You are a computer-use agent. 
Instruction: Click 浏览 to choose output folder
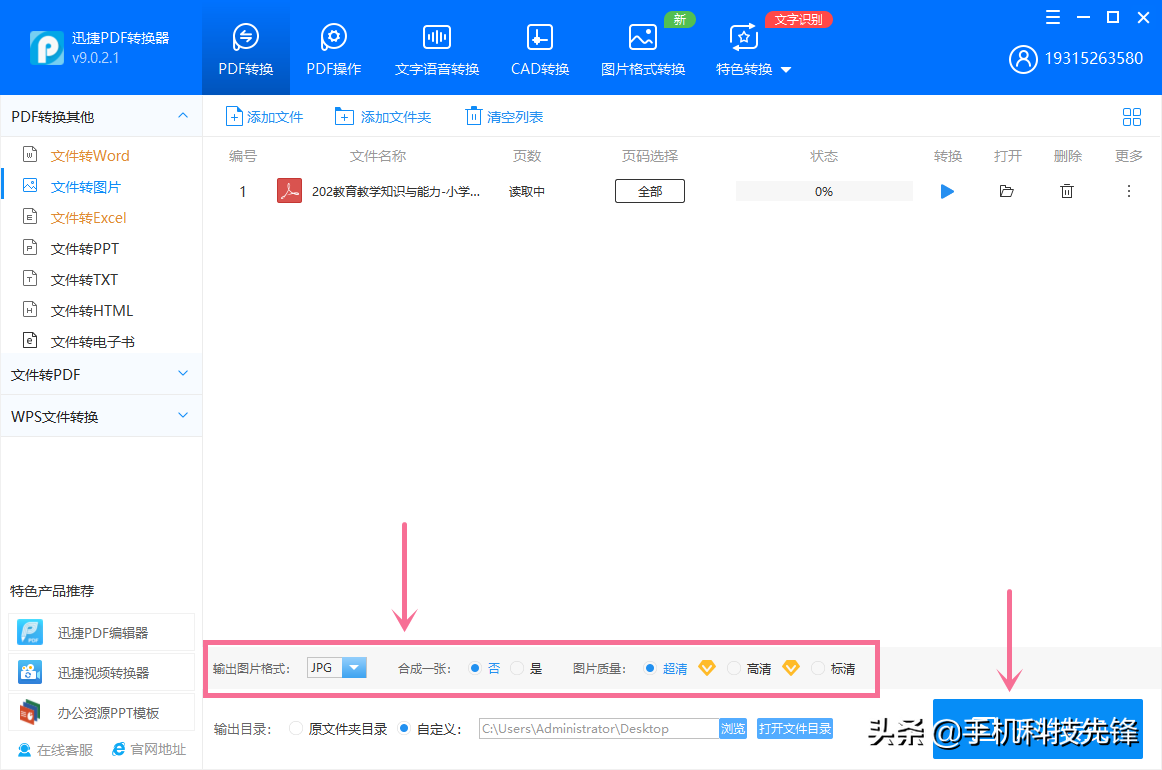click(x=732, y=728)
